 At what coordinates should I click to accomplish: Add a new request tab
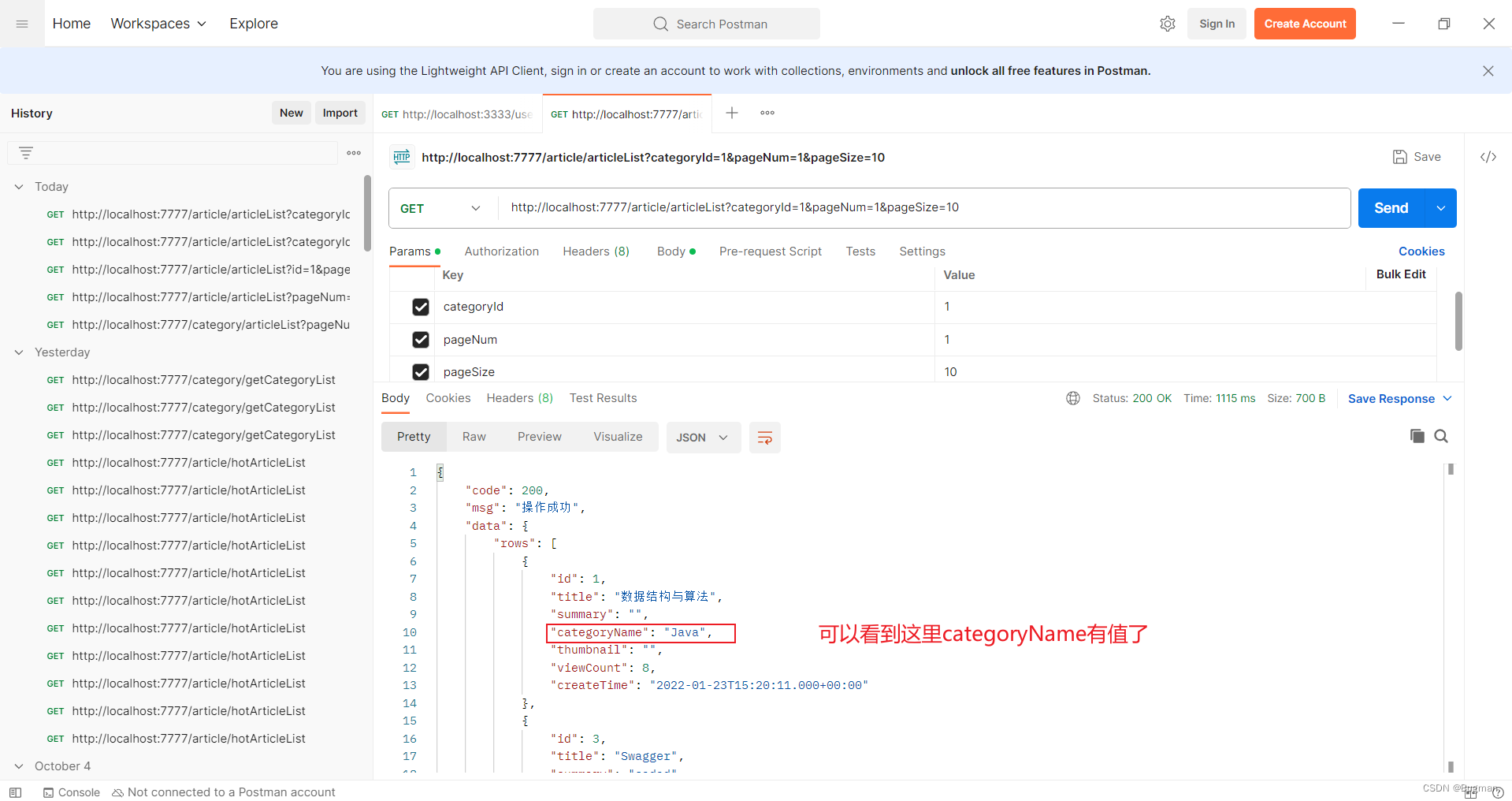pos(732,113)
